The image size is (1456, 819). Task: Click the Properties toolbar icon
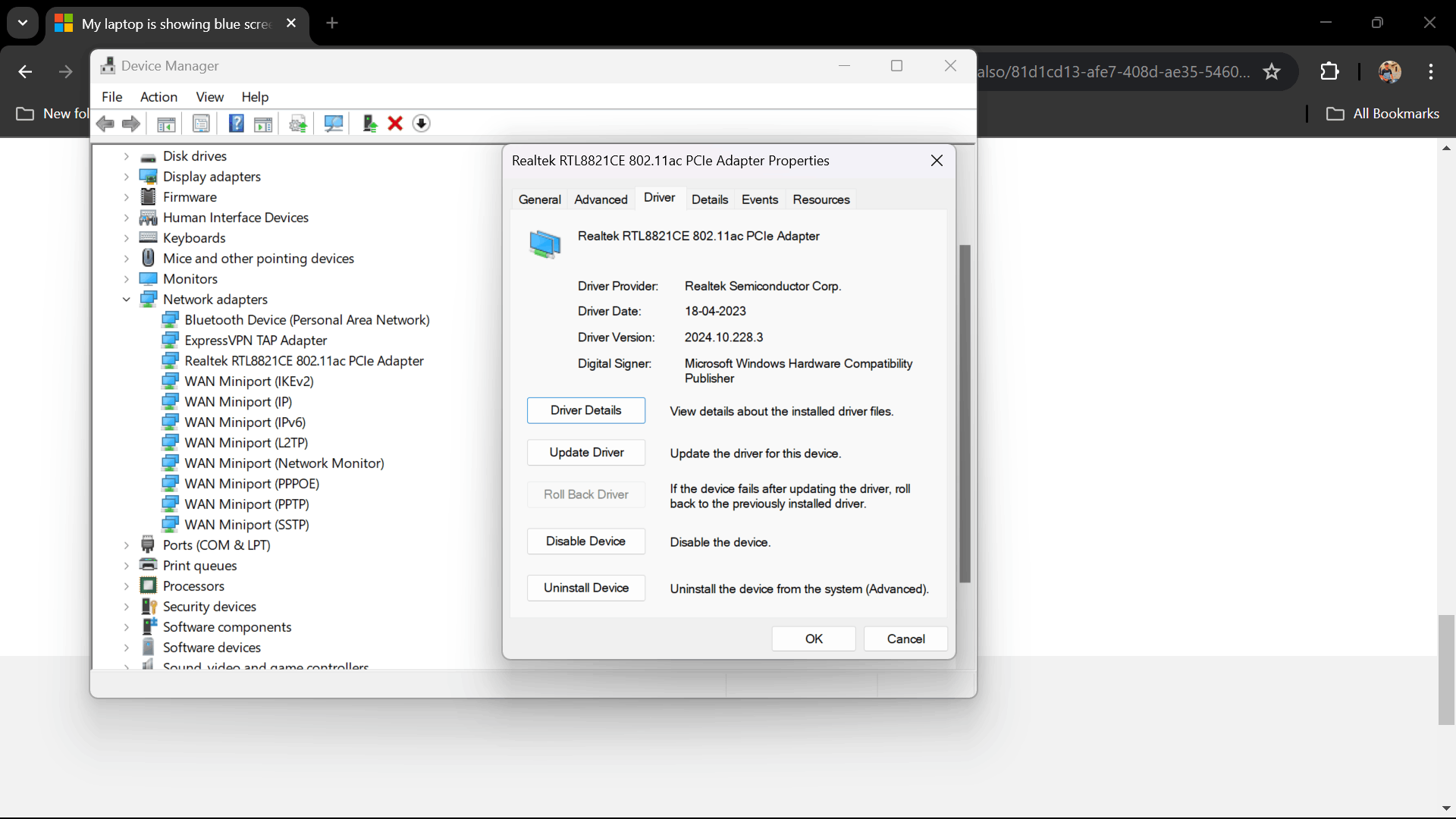tap(201, 124)
